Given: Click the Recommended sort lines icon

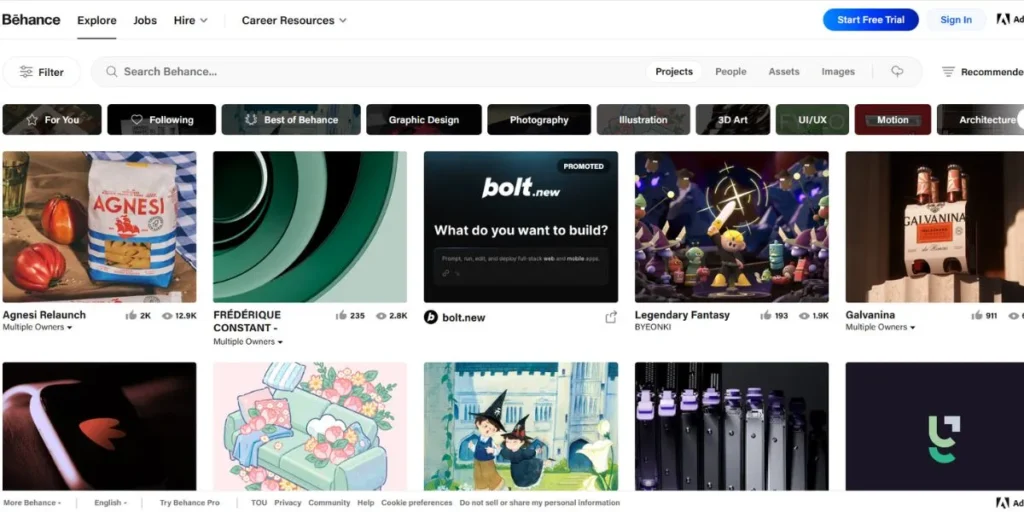Looking at the screenshot, I should click(948, 72).
